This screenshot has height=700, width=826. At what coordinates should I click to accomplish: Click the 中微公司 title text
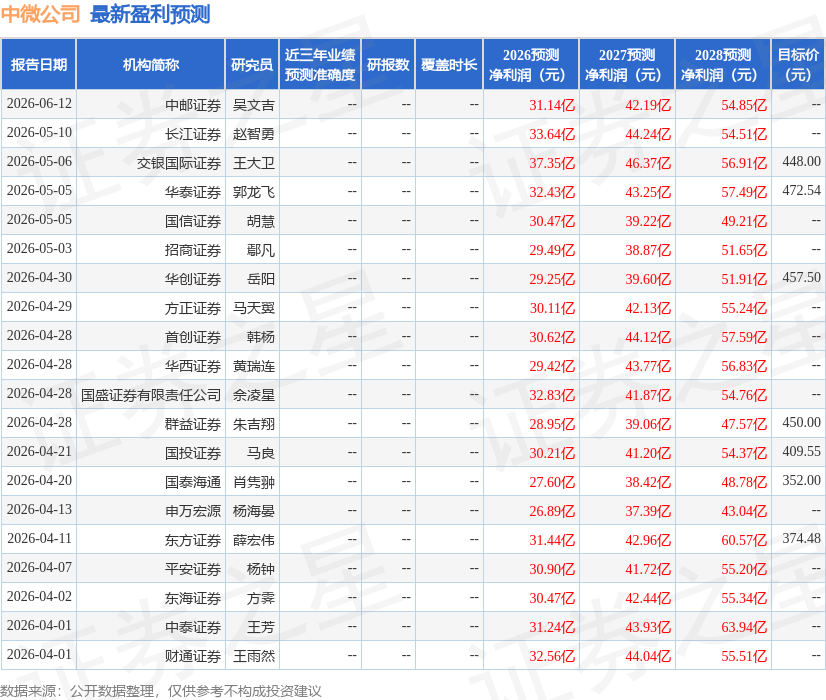click(x=41, y=14)
